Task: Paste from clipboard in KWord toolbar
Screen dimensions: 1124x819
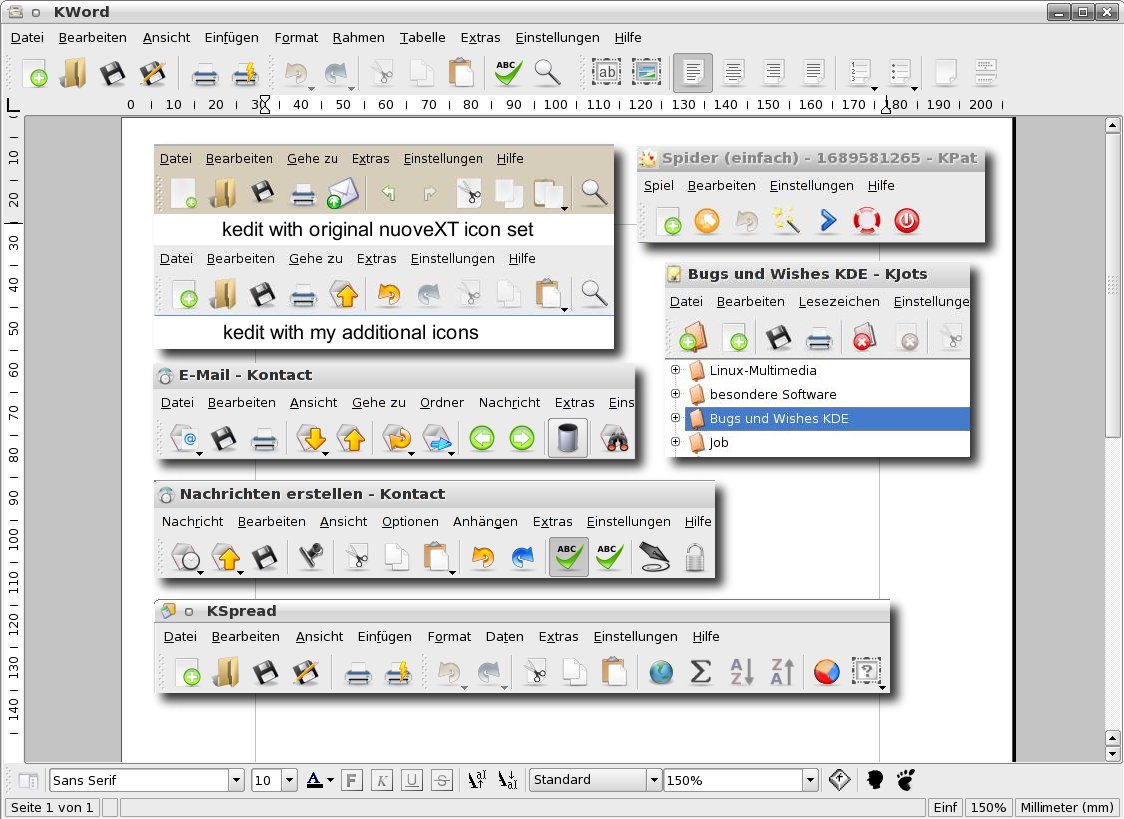Action: pos(461,73)
